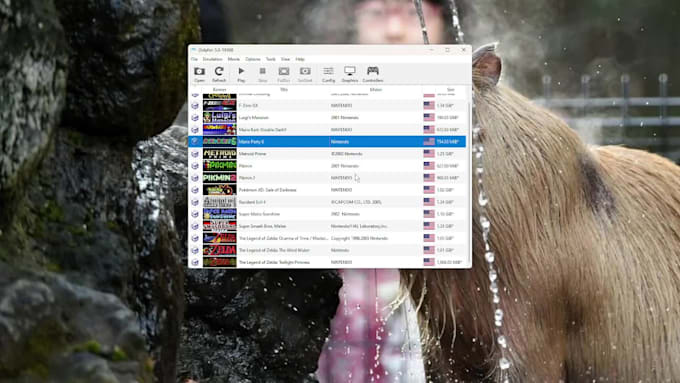Viewport: 680px width, 383px height.
Task: Select the Pikmin 2 title text
Action: (x=247, y=178)
